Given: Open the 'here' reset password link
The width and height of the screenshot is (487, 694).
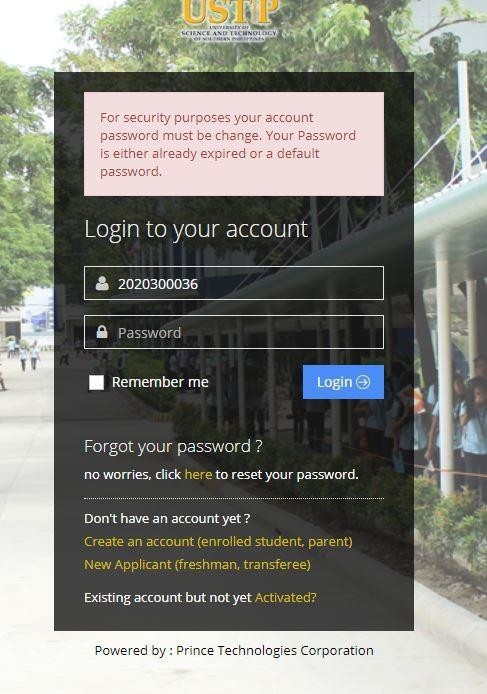Looking at the screenshot, I should click(x=198, y=474).
